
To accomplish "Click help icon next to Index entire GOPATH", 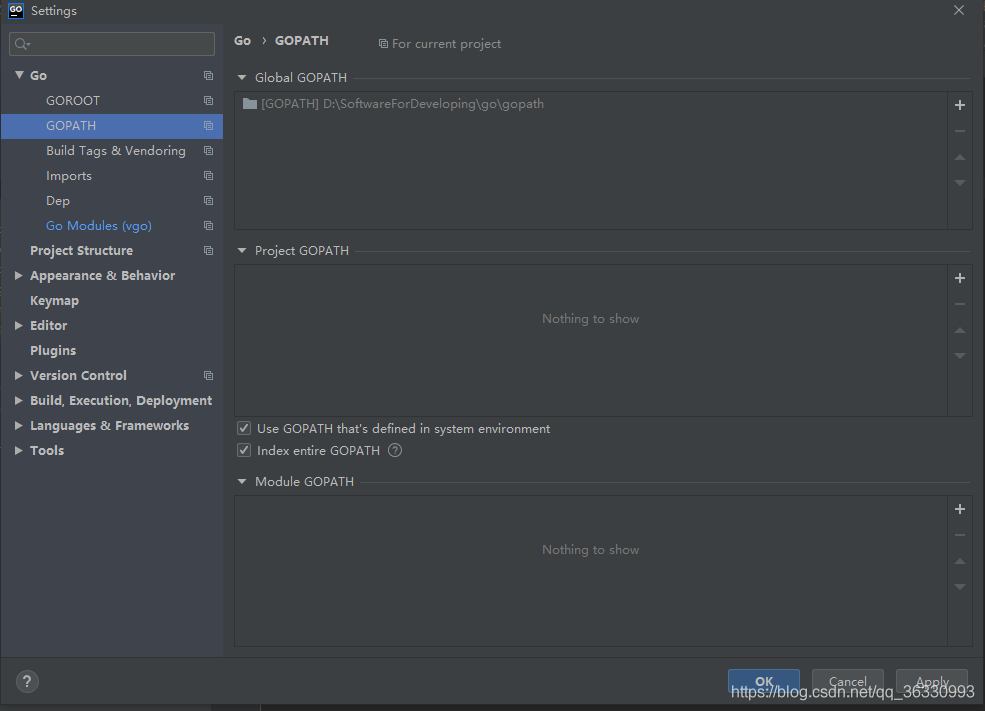I will (395, 451).
